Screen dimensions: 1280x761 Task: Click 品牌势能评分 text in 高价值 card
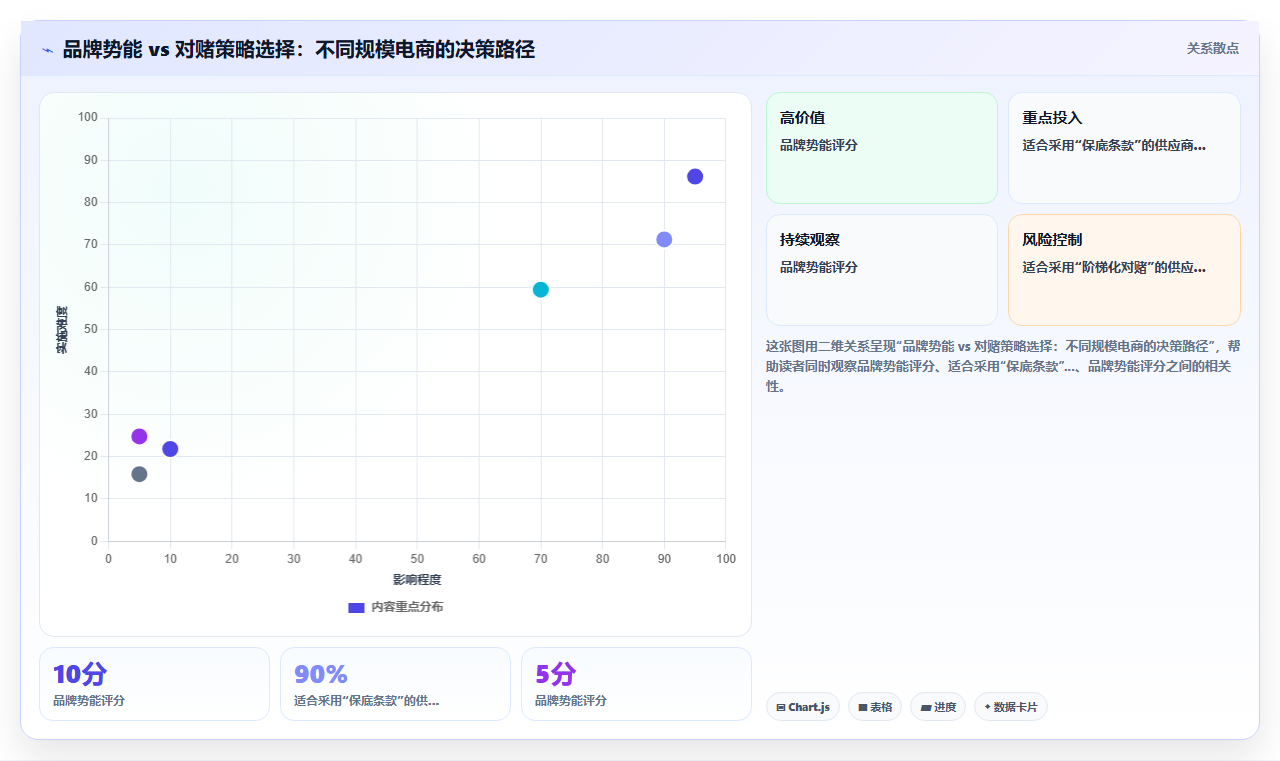point(819,145)
